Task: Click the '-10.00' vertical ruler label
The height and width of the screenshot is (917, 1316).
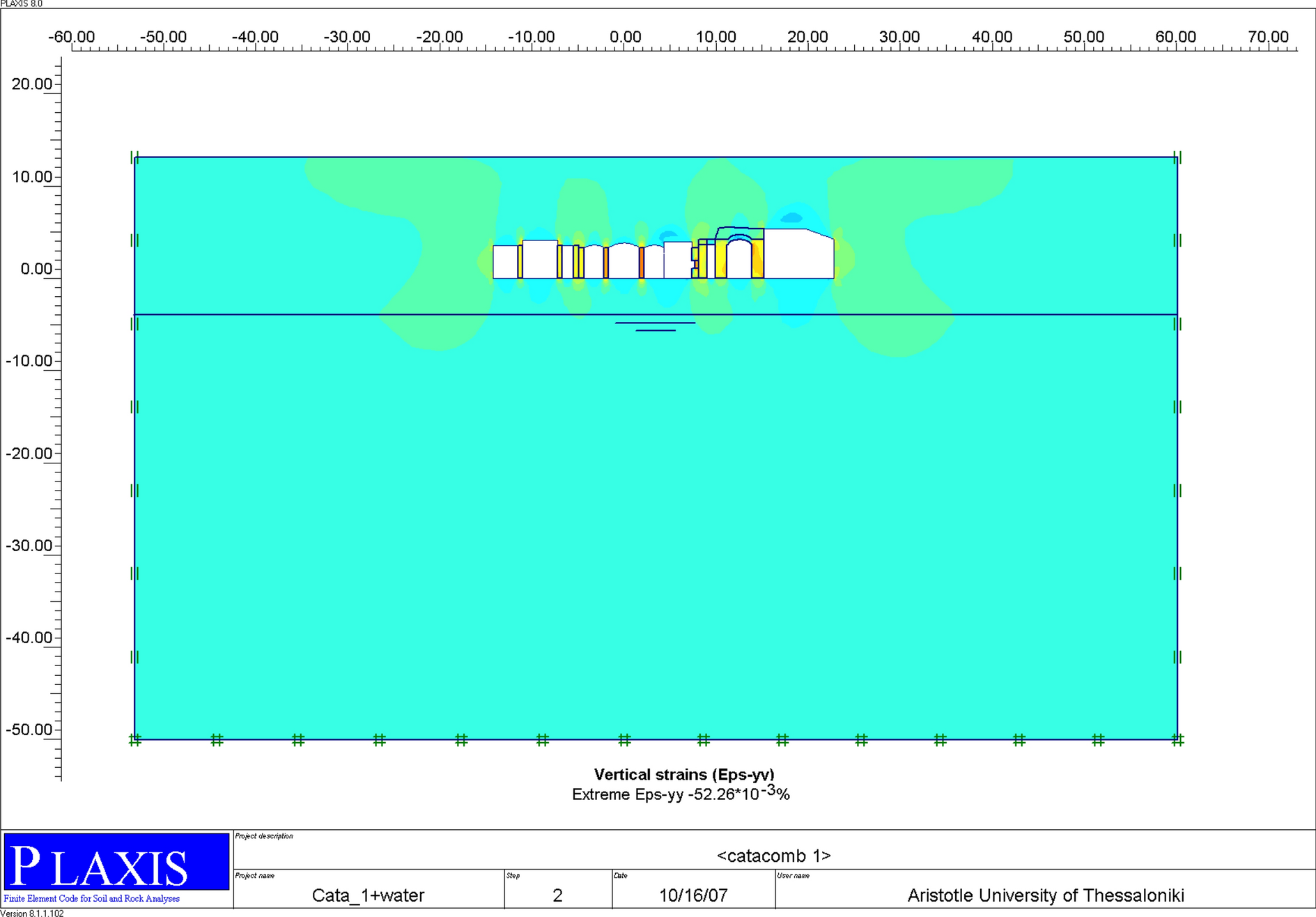Action: point(29,361)
